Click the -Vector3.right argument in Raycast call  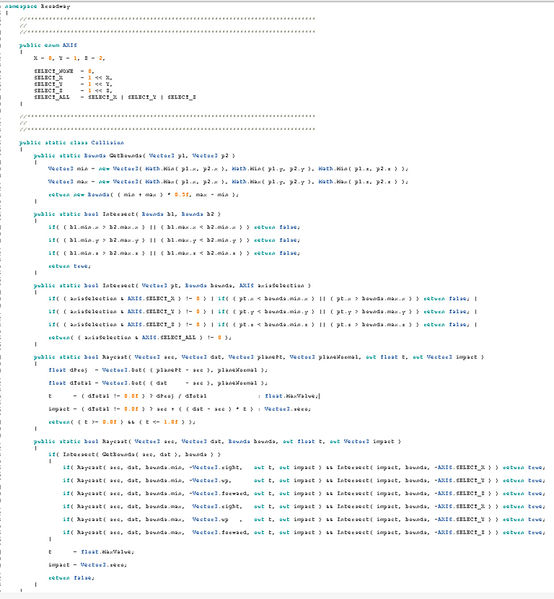pyautogui.click(x=215, y=467)
